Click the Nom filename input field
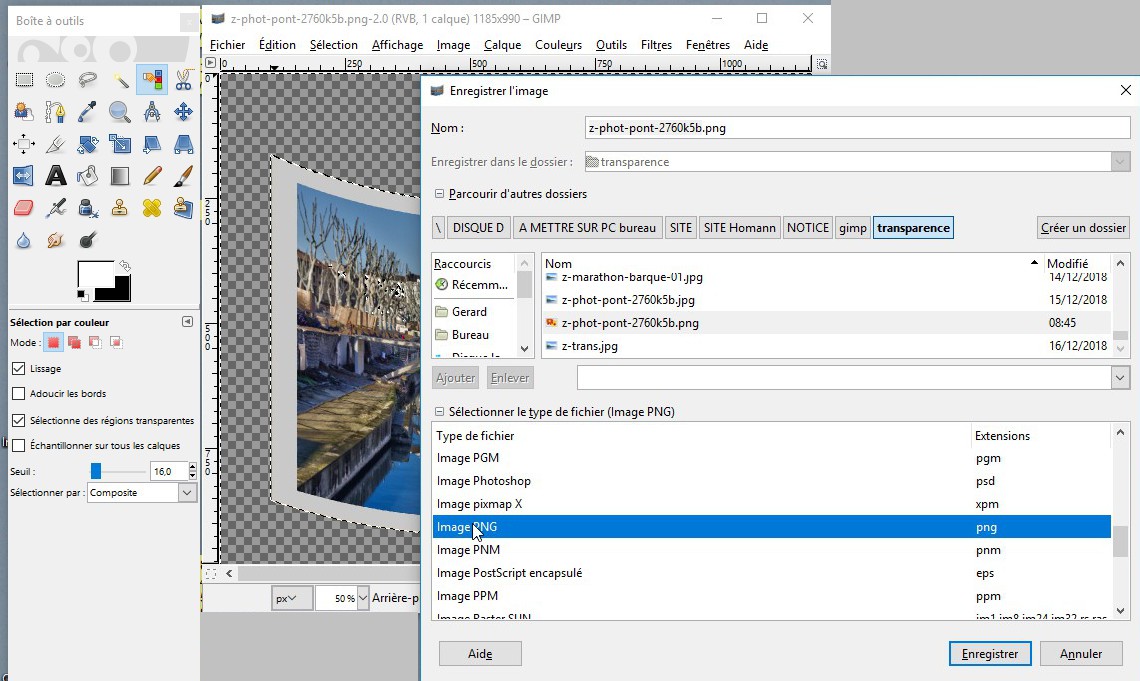Viewport: 1140px width, 681px height. tap(857, 128)
